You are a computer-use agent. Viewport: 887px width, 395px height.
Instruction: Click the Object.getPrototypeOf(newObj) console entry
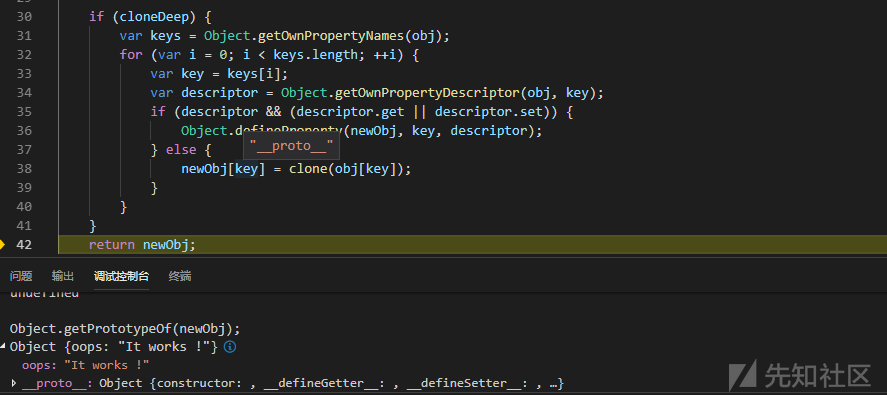(125, 329)
